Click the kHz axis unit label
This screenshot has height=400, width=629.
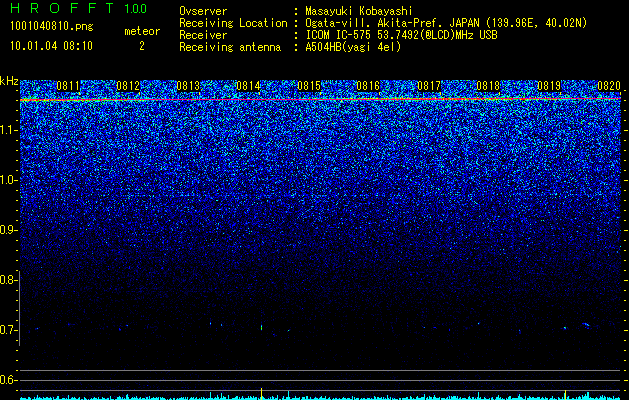point(9,81)
